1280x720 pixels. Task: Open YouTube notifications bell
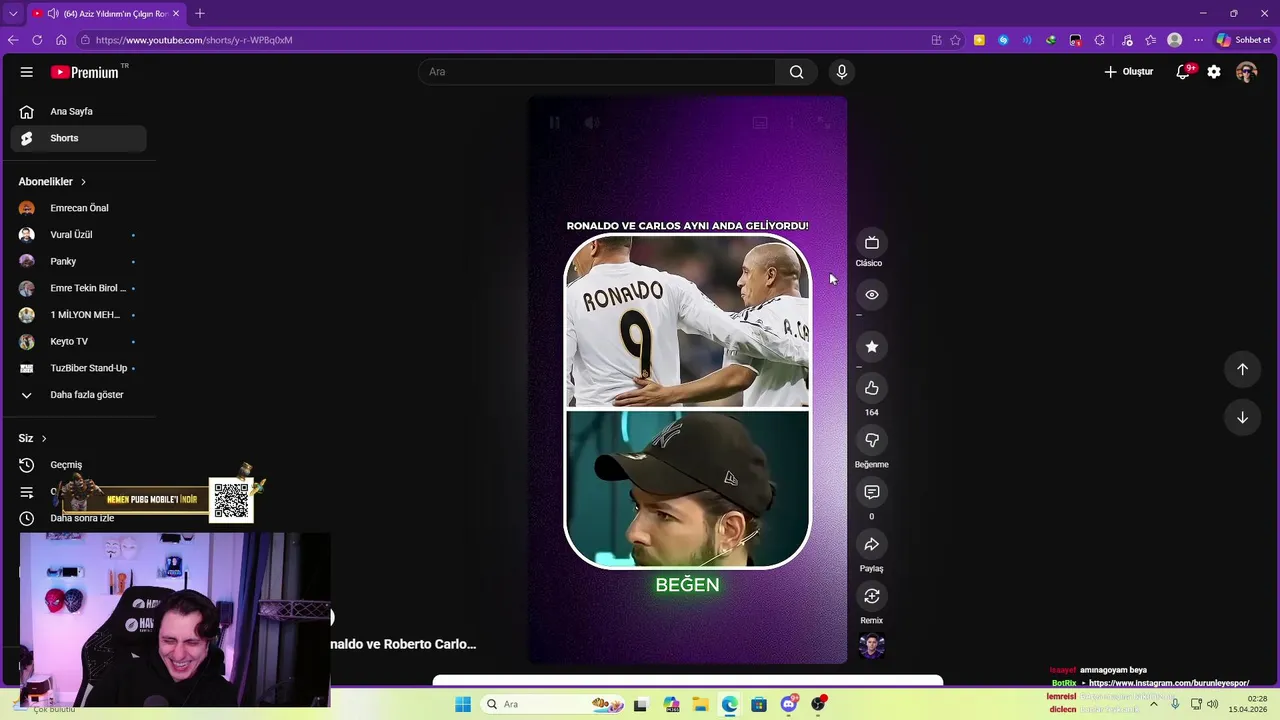1183,72
